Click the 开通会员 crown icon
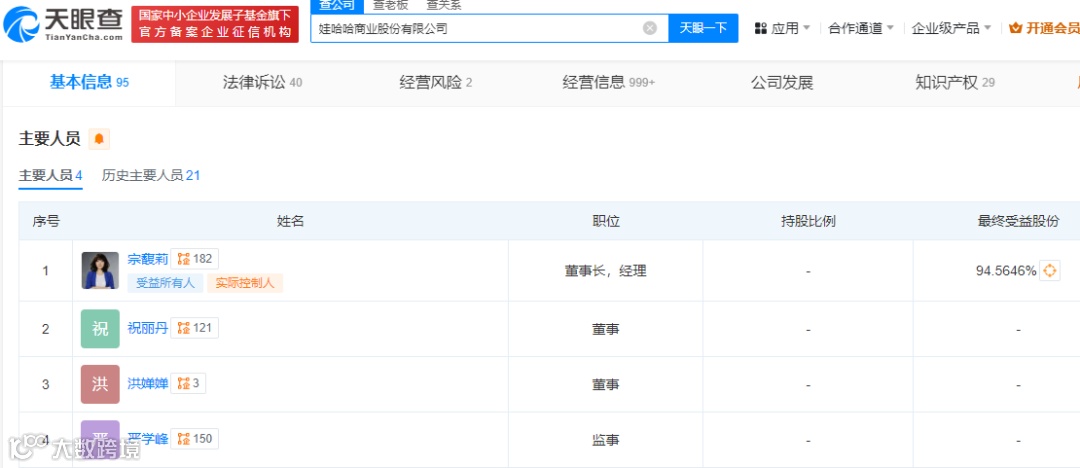Image resolution: width=1080 pixels, height=468 pixels. pos(1015,28)
